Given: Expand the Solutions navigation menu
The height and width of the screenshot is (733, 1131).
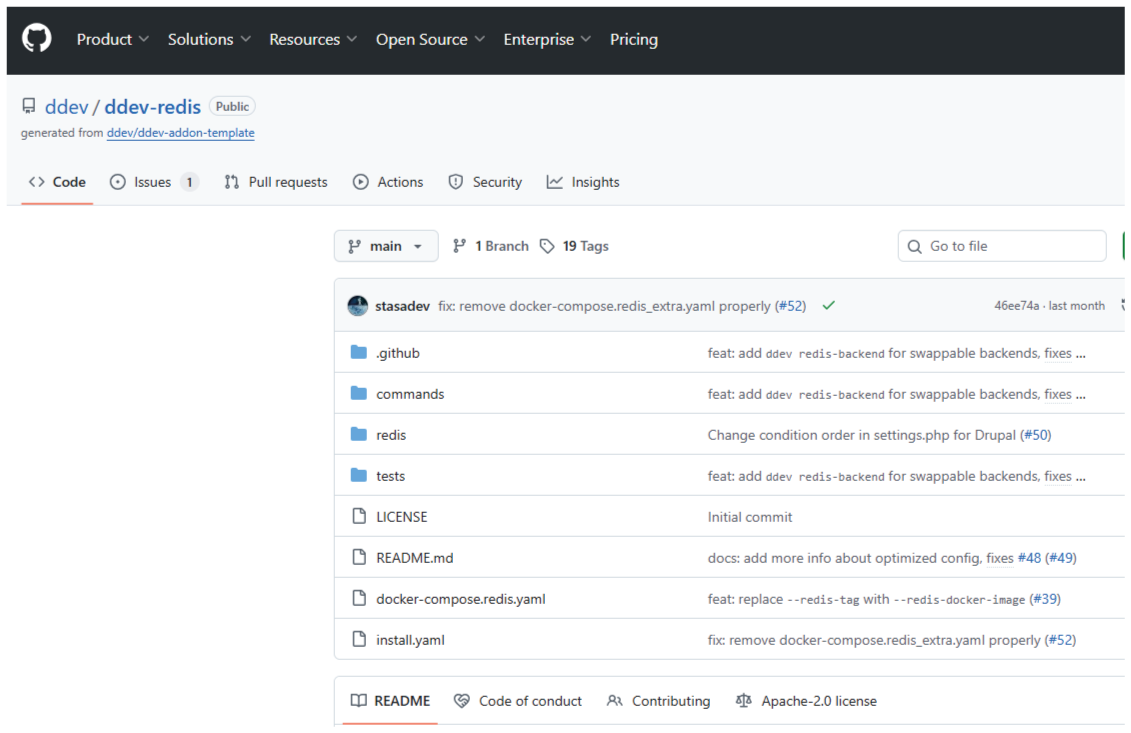Looking at the screenshot, I should coord(209,40).
